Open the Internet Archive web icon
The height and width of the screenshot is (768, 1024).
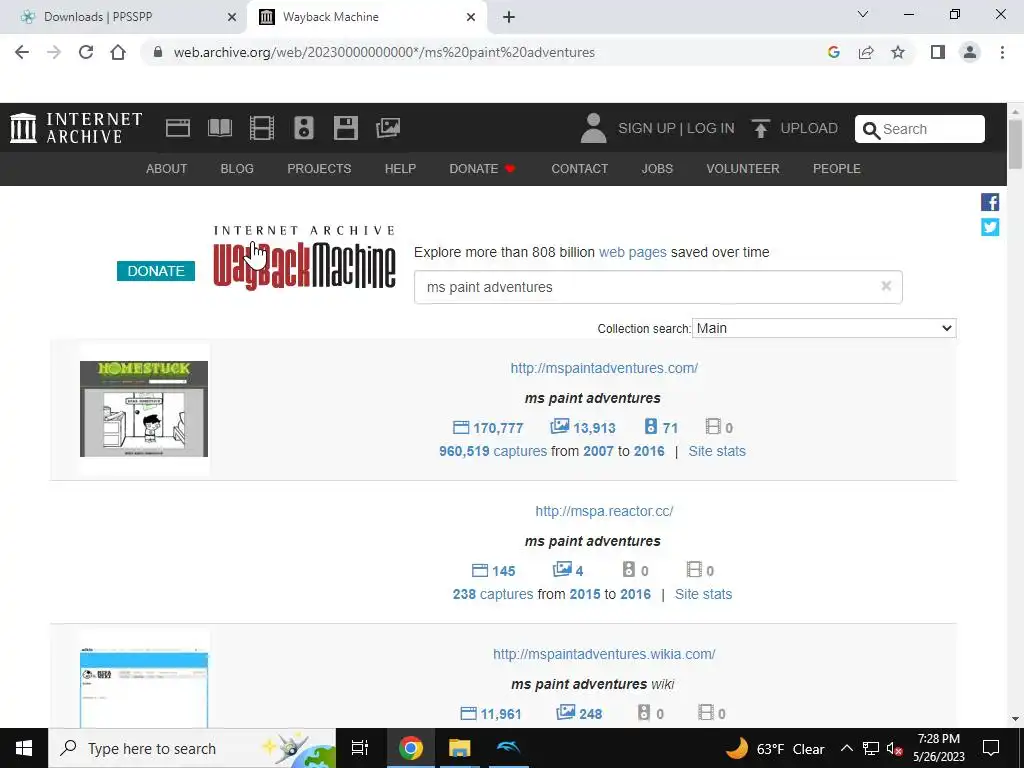178,128
